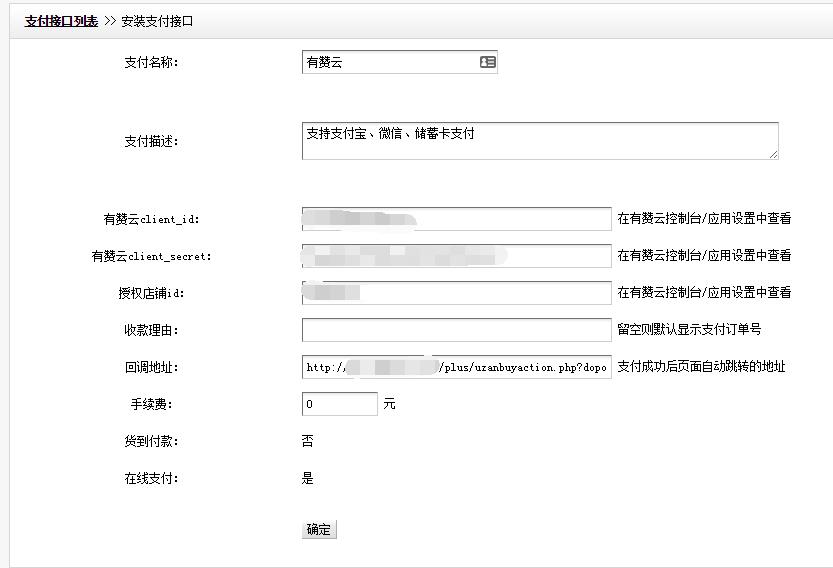
Task: Click the 支付描述 field label
Action: tap(150, 141)
